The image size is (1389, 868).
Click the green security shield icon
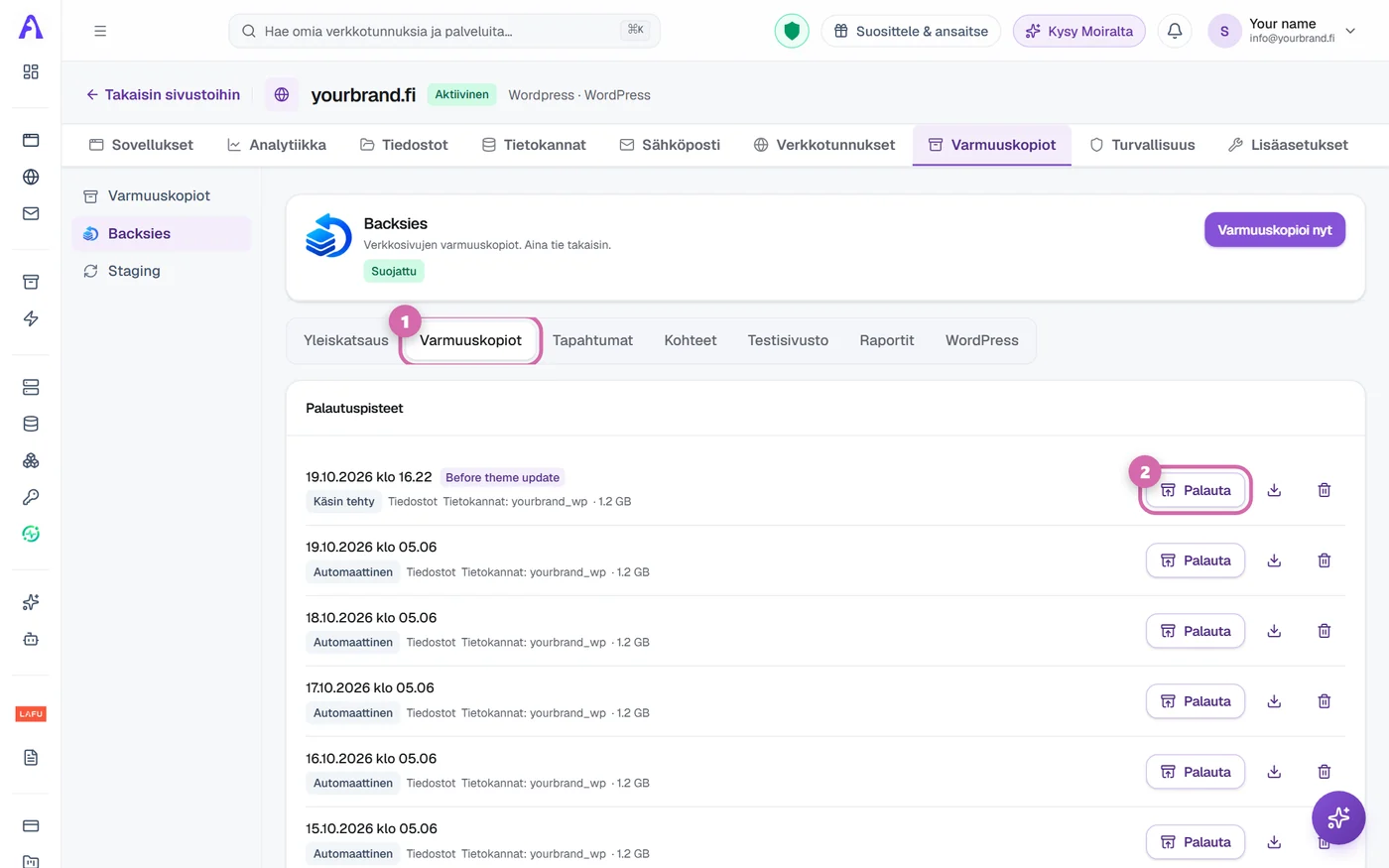(792, 31)
